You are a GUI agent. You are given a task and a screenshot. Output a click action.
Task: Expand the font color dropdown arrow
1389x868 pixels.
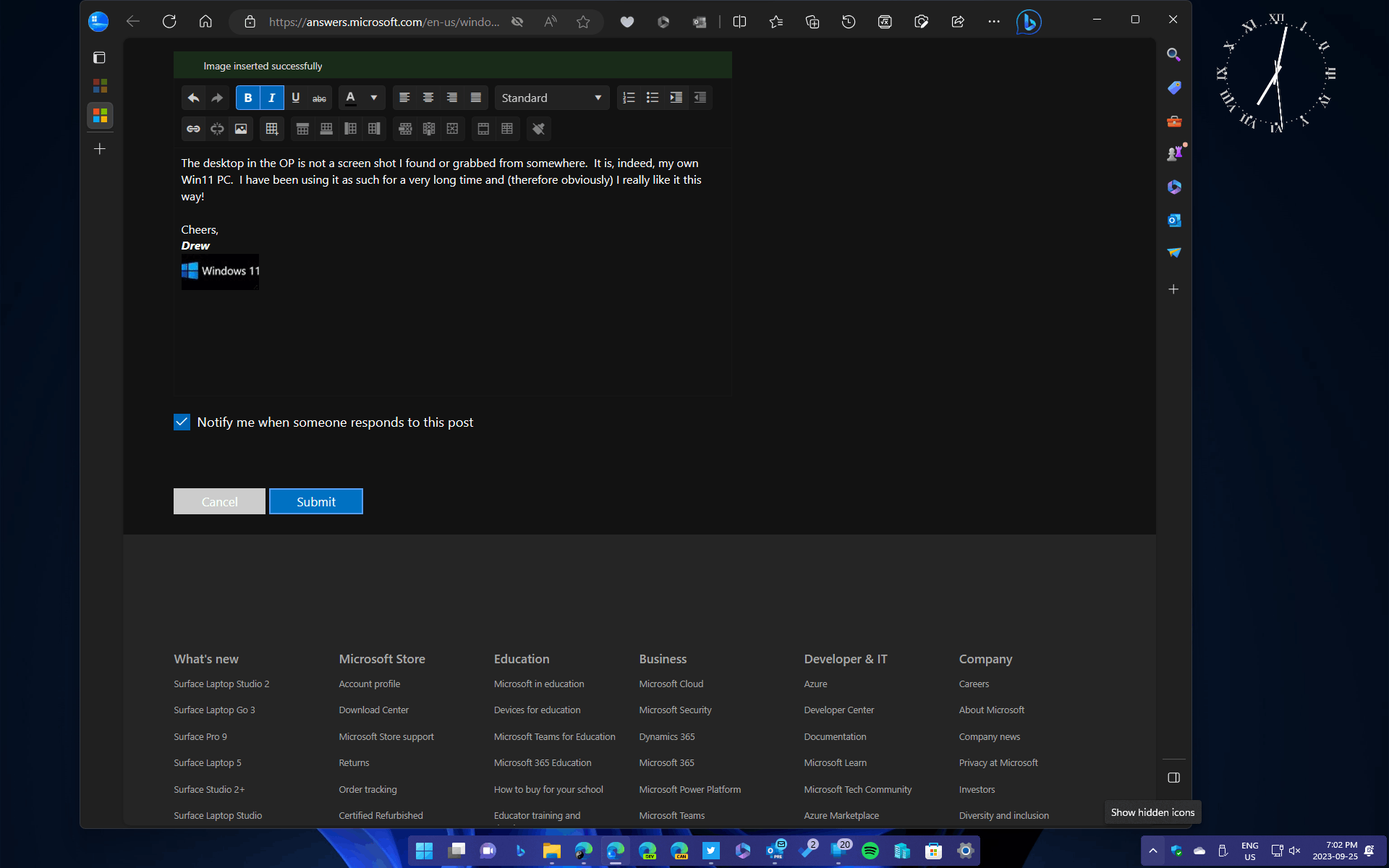[374, 98]
